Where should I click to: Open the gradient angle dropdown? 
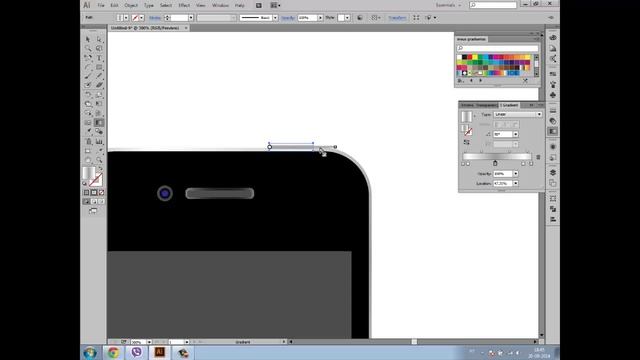pyautogui.click(x=516, y=134)
